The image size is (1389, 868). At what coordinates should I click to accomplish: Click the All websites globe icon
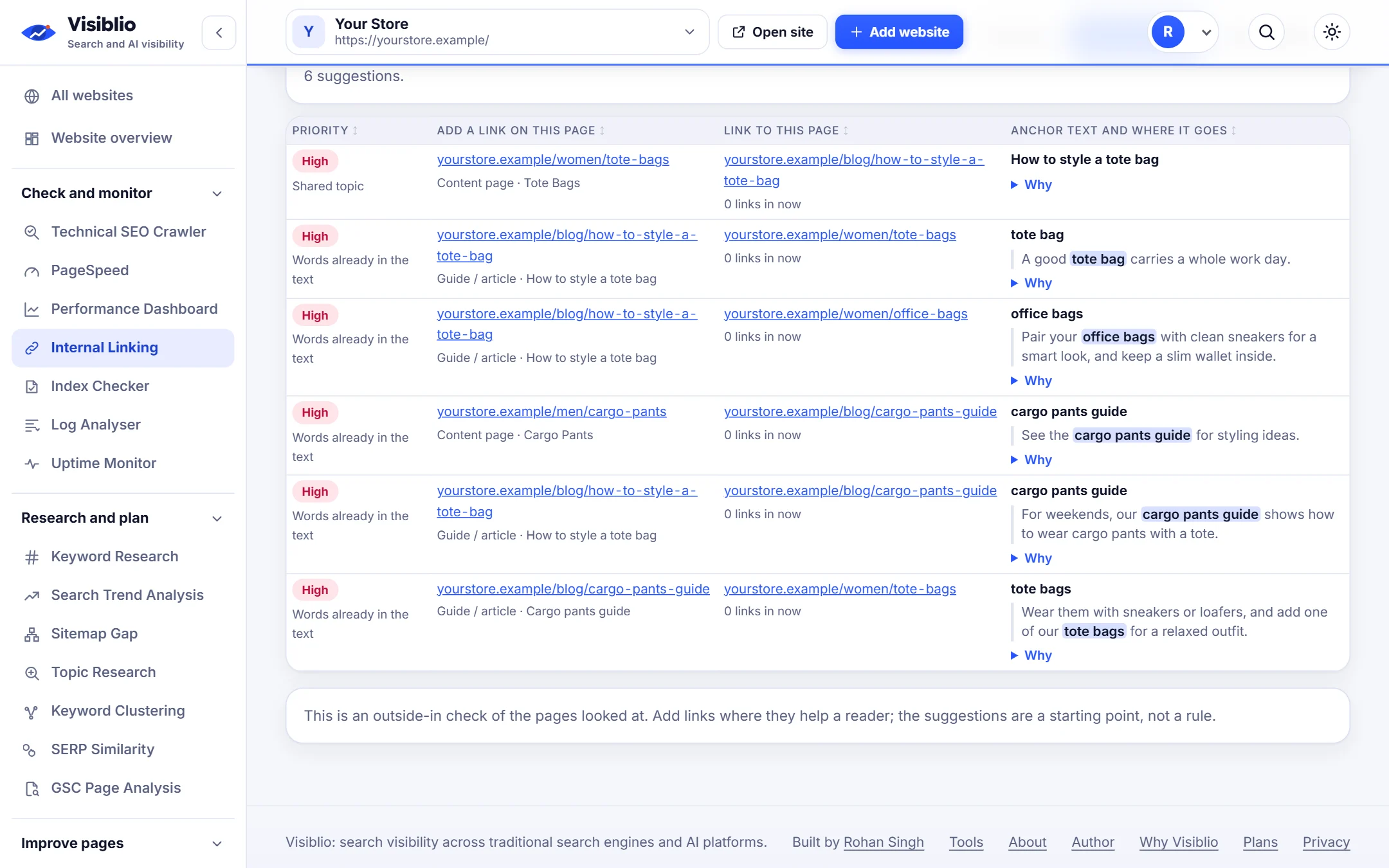click(32, 96)
